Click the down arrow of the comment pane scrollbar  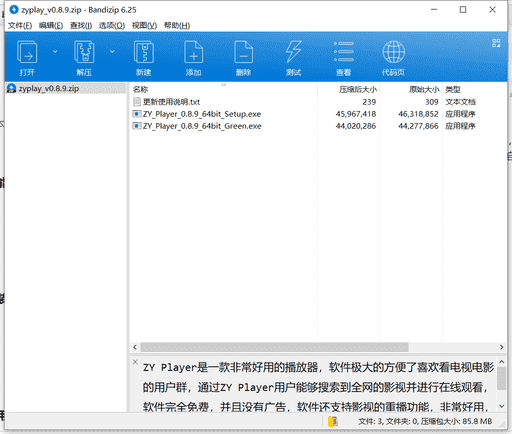tap(502, 406)
